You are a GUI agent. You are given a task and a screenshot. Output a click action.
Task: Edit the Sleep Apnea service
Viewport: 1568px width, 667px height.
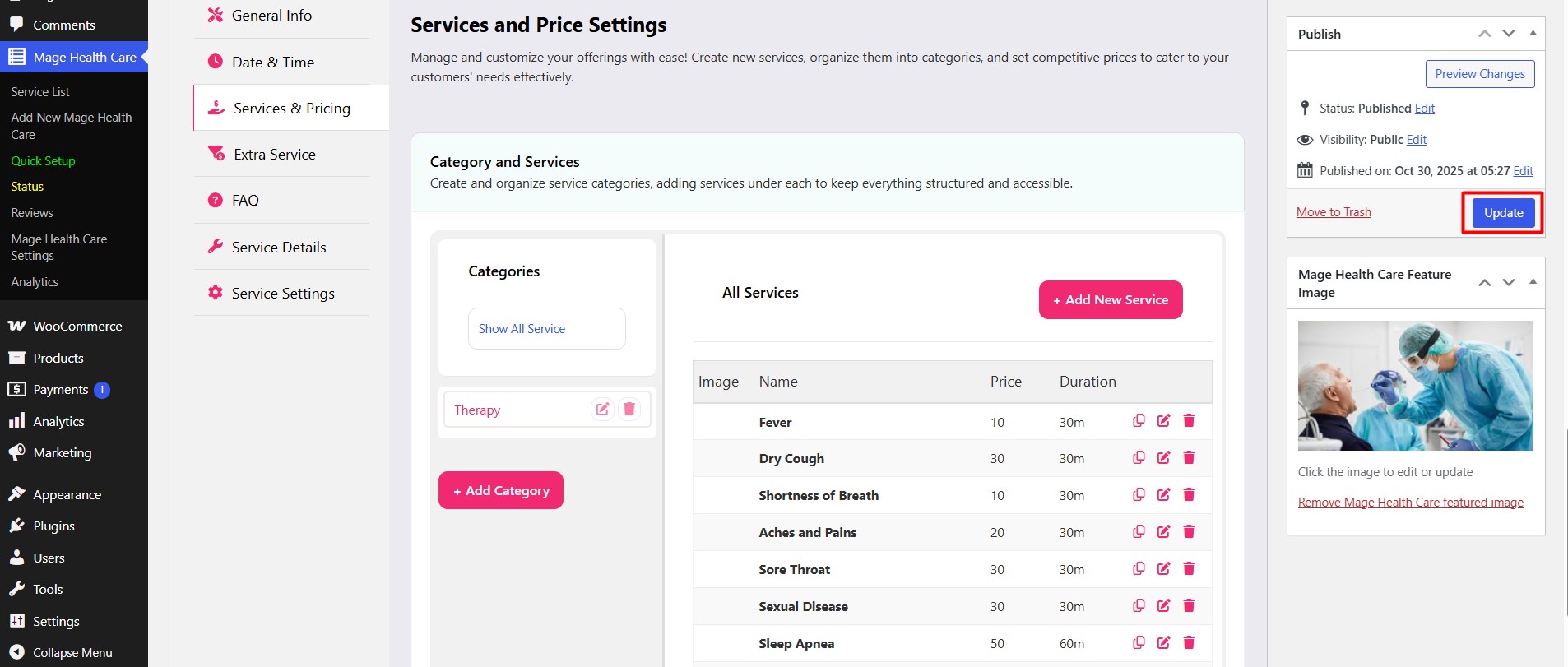tap(1163, 643)
